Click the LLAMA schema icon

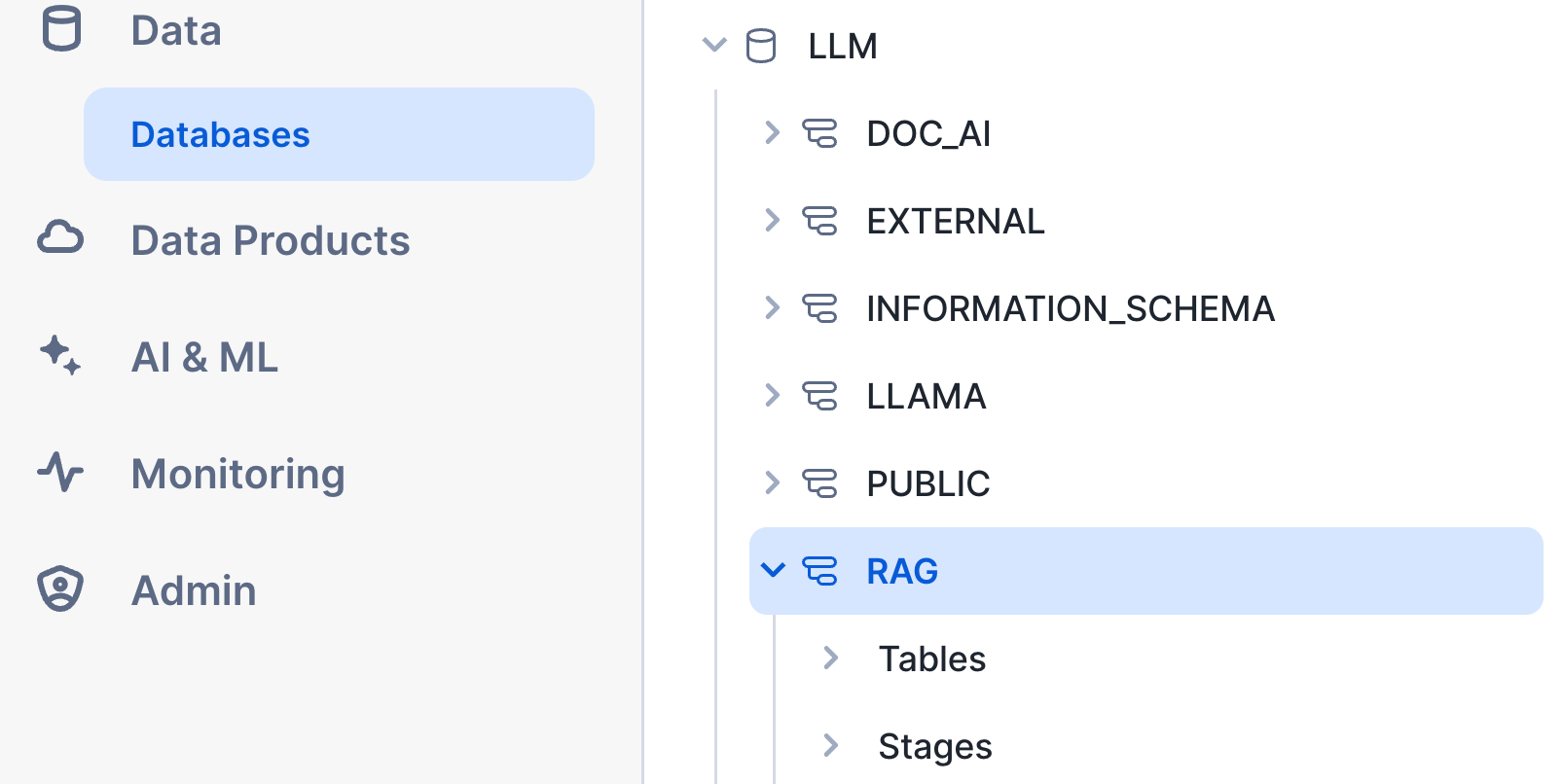point(819,396)
